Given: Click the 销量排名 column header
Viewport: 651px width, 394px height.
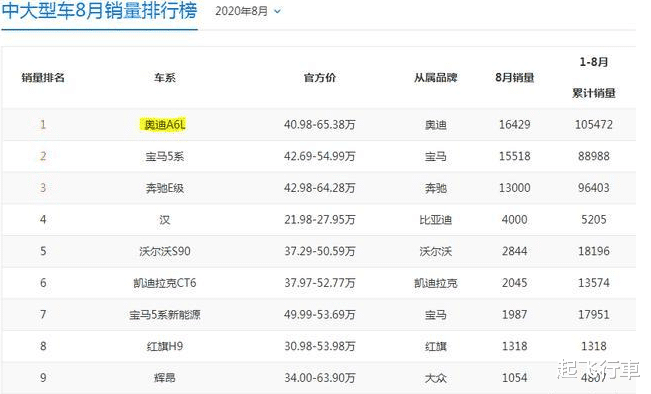Looking at the screenshot, I should coord(43,78).
